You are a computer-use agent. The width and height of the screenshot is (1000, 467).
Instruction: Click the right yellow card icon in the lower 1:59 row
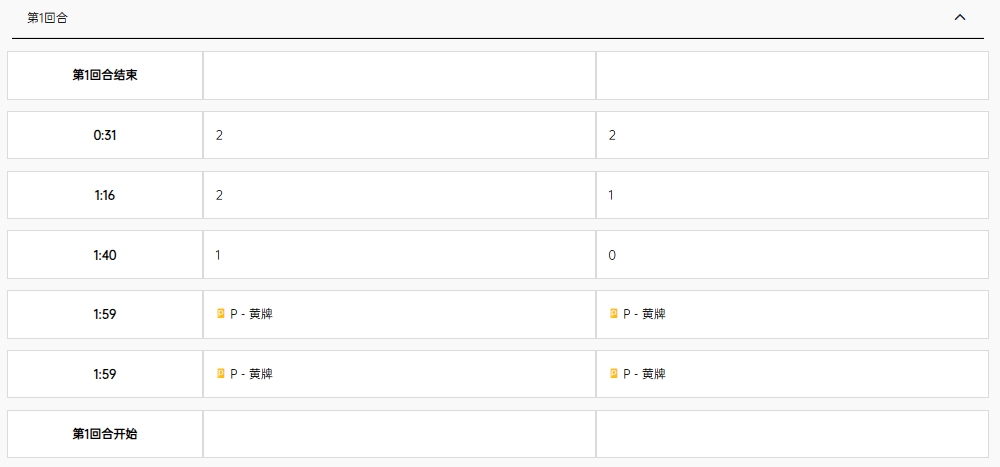click(x=614, y=373)
